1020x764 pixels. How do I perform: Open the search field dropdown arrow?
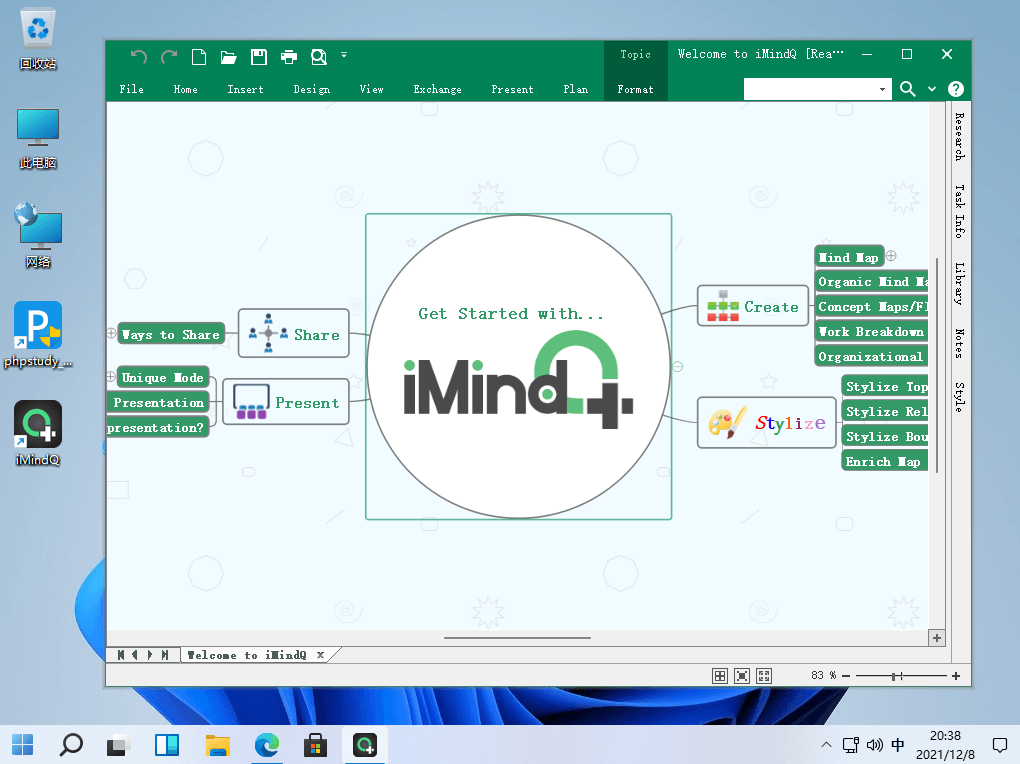pos(882,89)
